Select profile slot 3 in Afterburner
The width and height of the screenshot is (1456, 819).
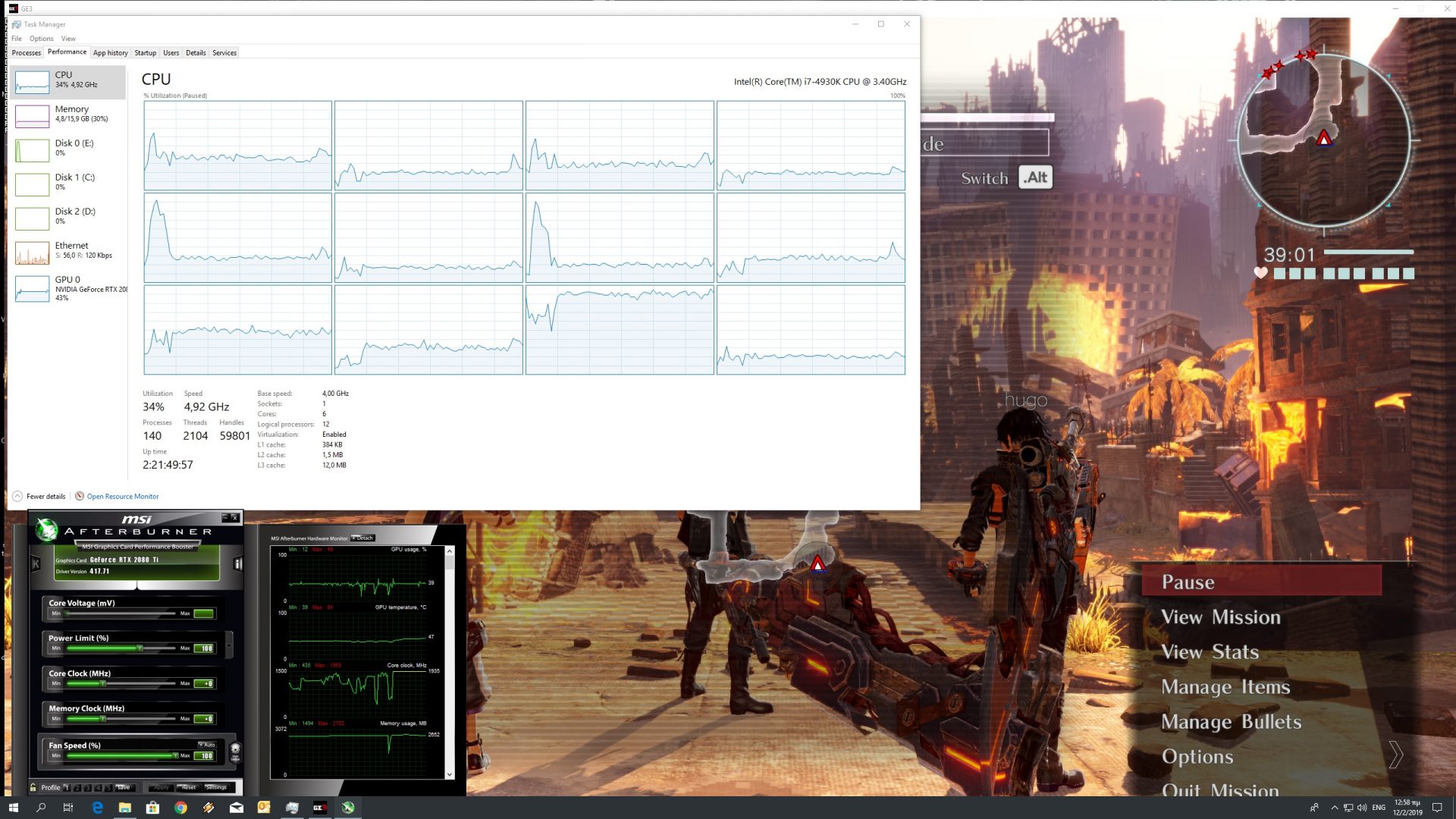pyautogui.click(x=88, y=787)
